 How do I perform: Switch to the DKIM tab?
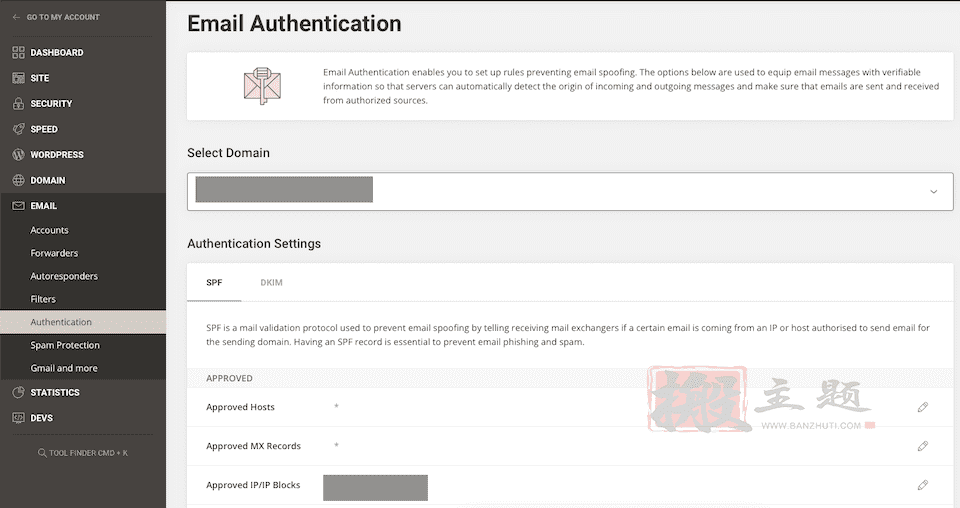271,283
